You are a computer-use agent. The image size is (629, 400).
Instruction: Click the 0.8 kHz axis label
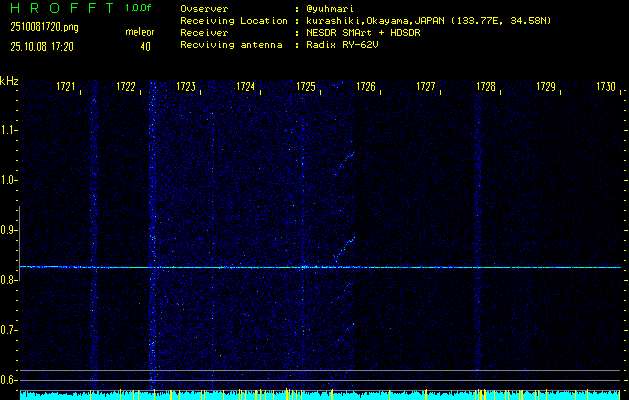[x=7, y=280]
